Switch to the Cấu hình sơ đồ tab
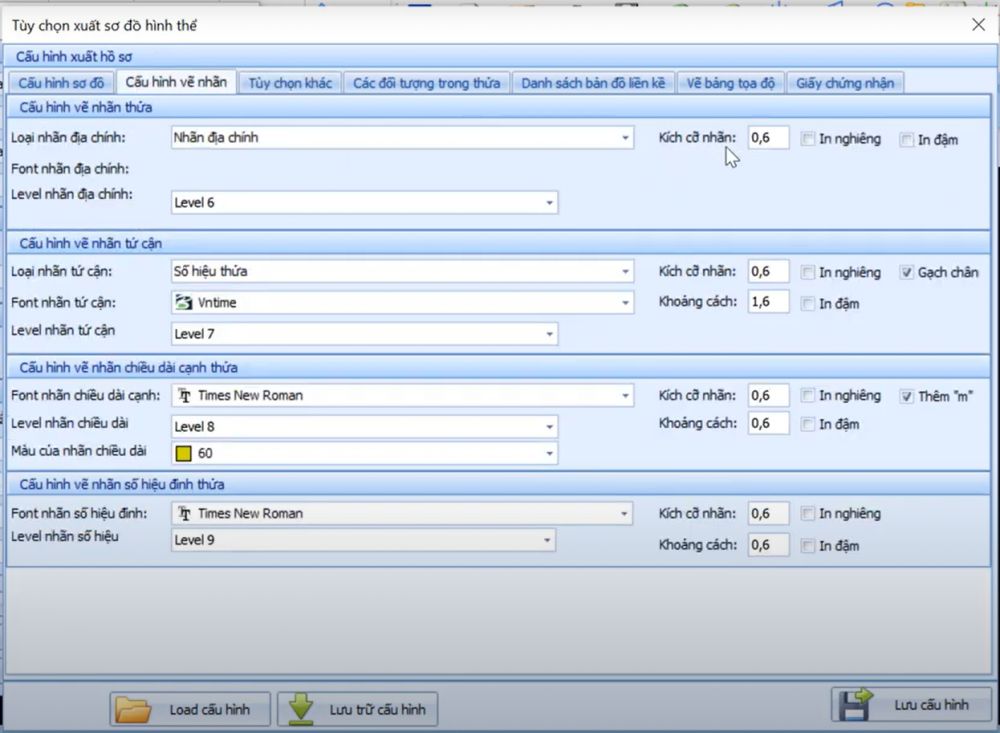This screenshot has height=733, width=1000. [60, 83]
